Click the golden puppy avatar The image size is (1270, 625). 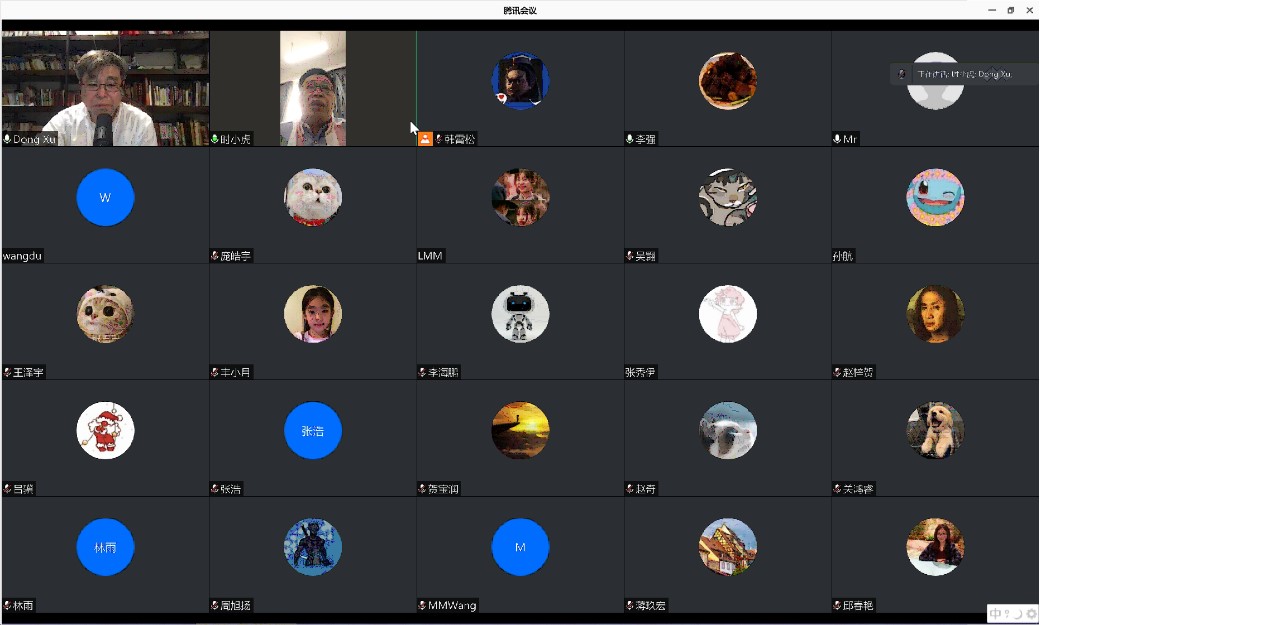pos(935,431)
